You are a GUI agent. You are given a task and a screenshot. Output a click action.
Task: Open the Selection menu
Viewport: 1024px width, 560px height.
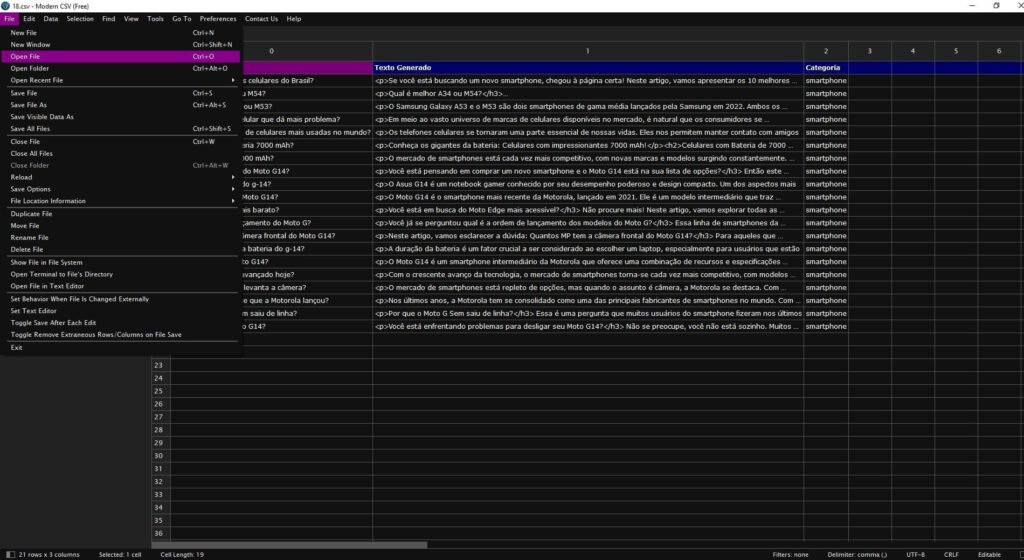(x=80, y=19)
